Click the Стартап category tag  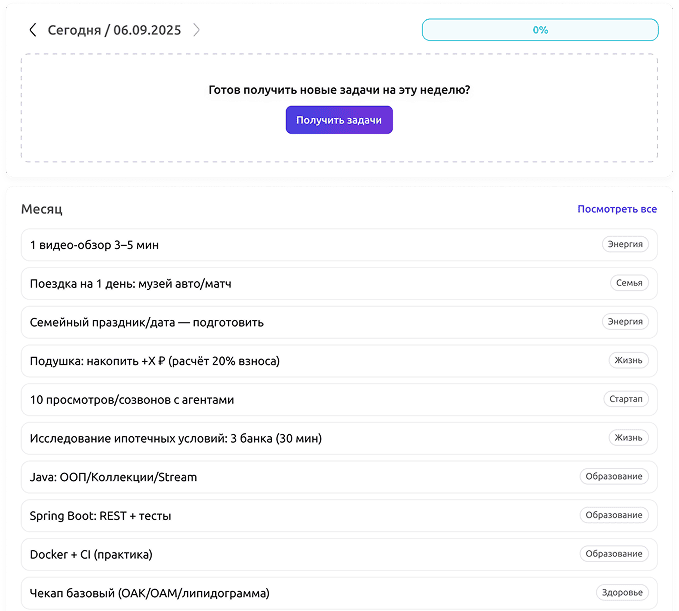(625, 399)
